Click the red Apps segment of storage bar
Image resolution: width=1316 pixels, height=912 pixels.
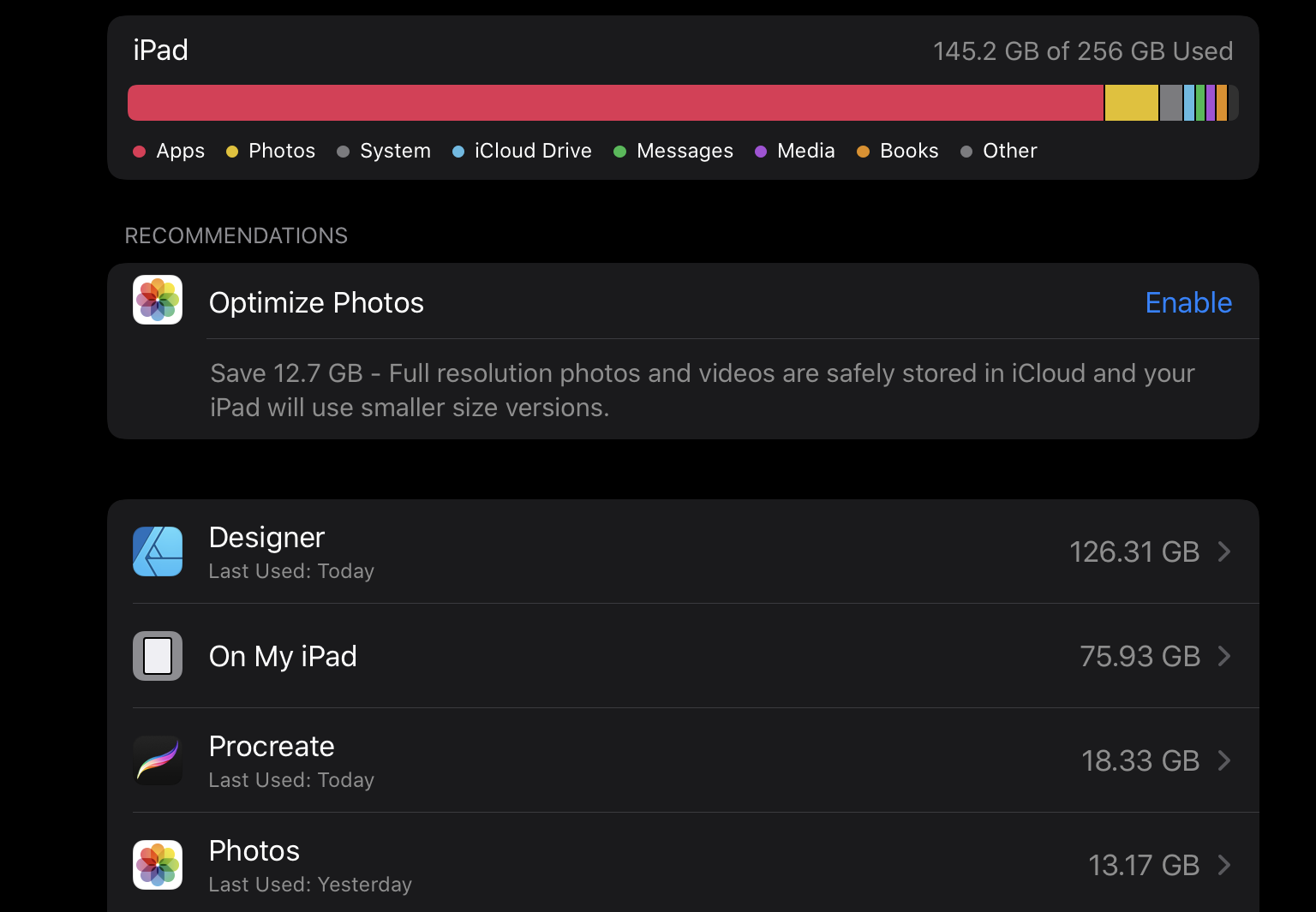point(615,103)
